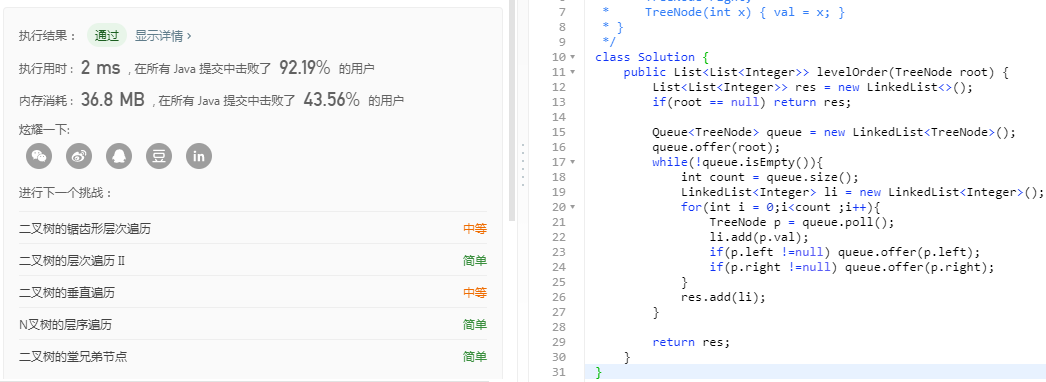Collapse for loop fold at line 20
Image resolution: width=1046 pixels, height=382 pixels.
click(x=573, y=207)
